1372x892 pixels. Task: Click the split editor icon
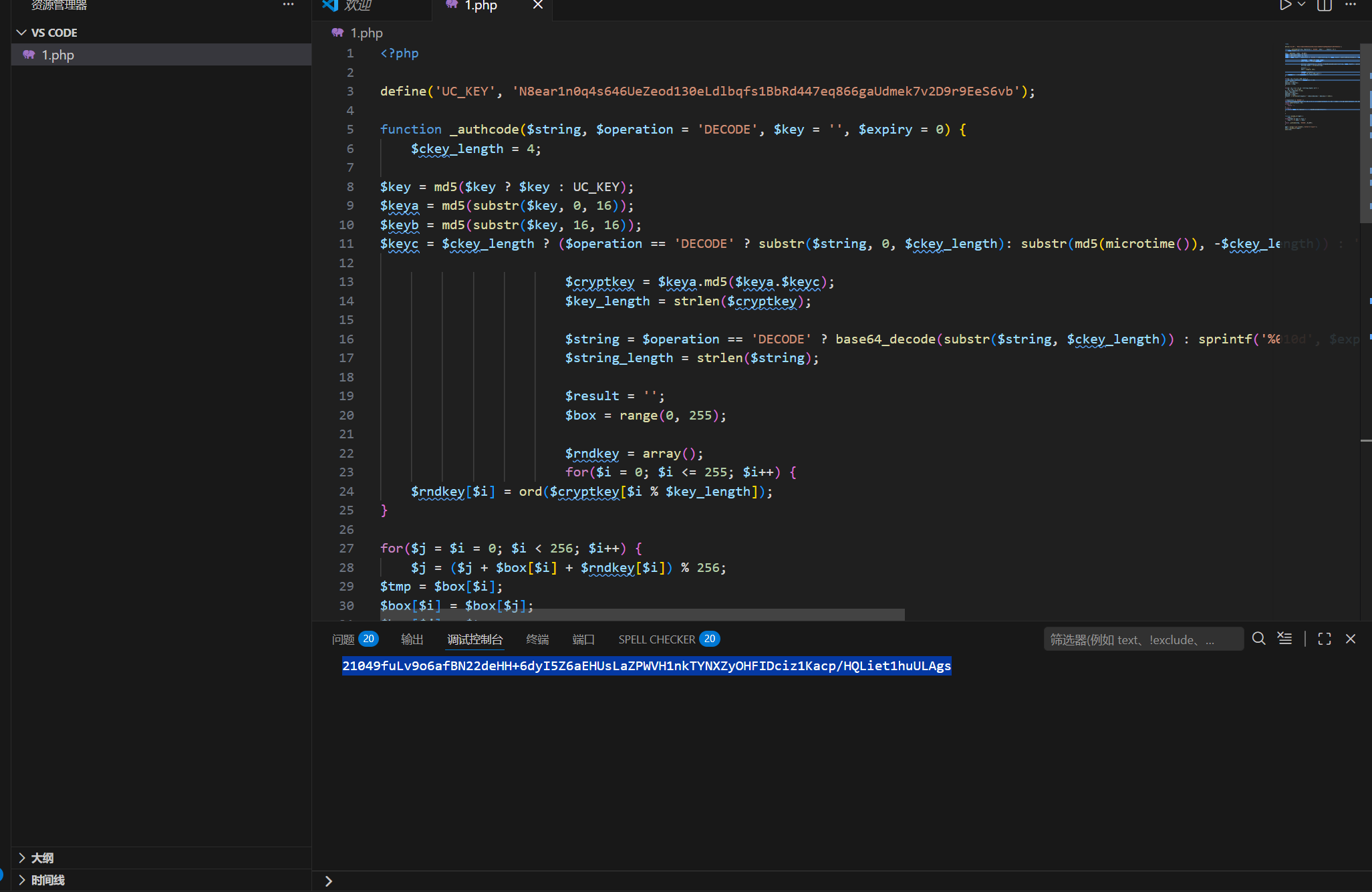[1325, 5]
